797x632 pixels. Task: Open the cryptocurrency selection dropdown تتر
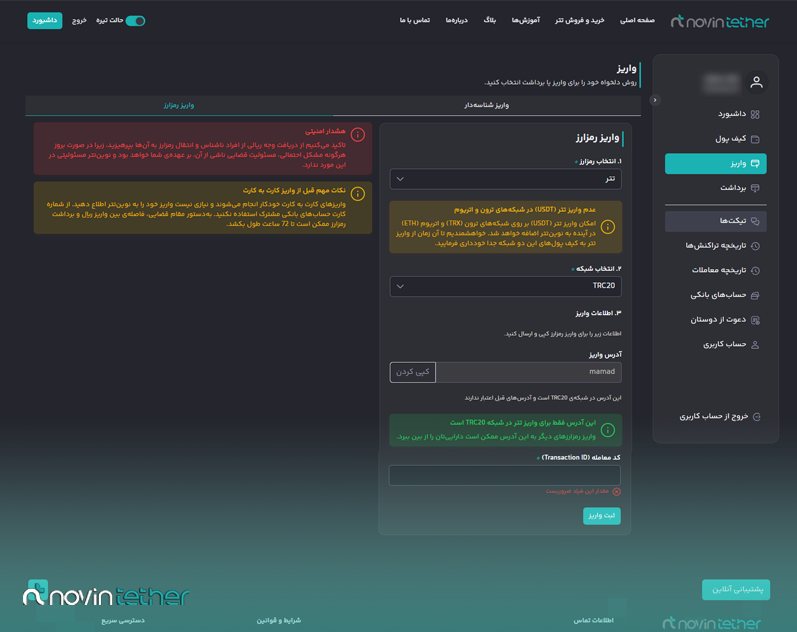click(x=505, y=179)
